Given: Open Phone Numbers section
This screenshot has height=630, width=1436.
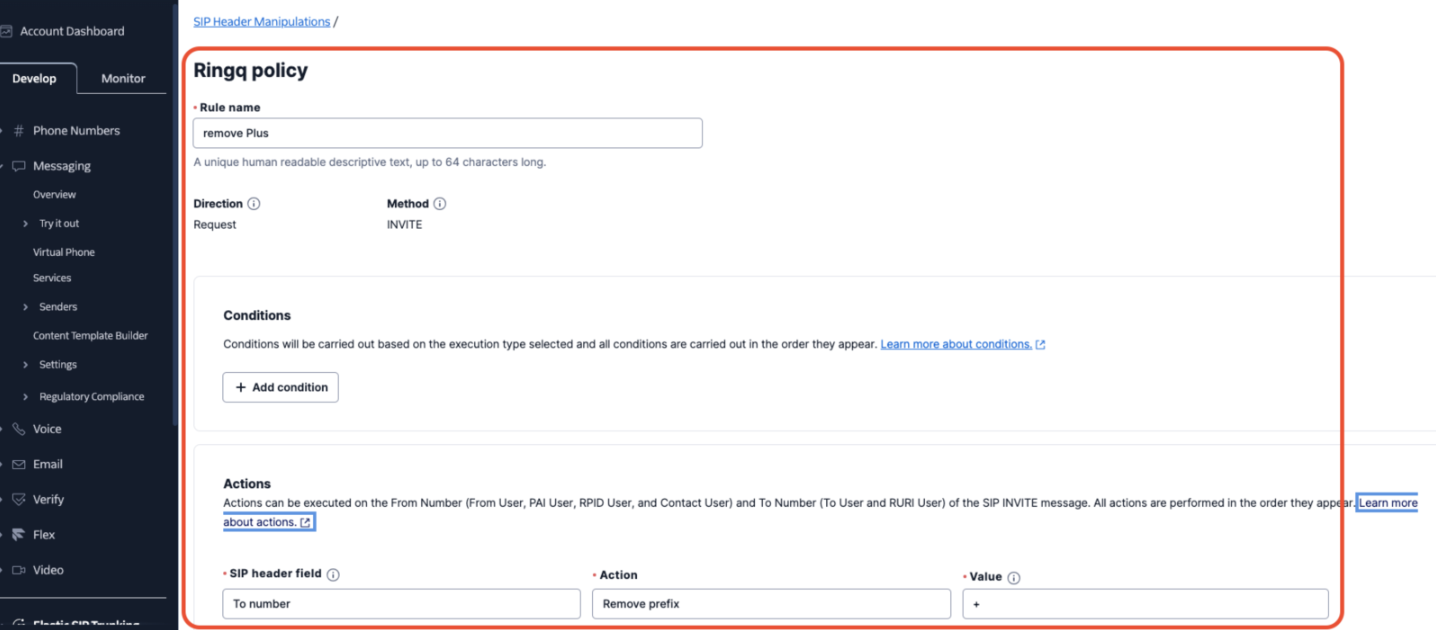Looking at the screenshot, I should (76, 131).
